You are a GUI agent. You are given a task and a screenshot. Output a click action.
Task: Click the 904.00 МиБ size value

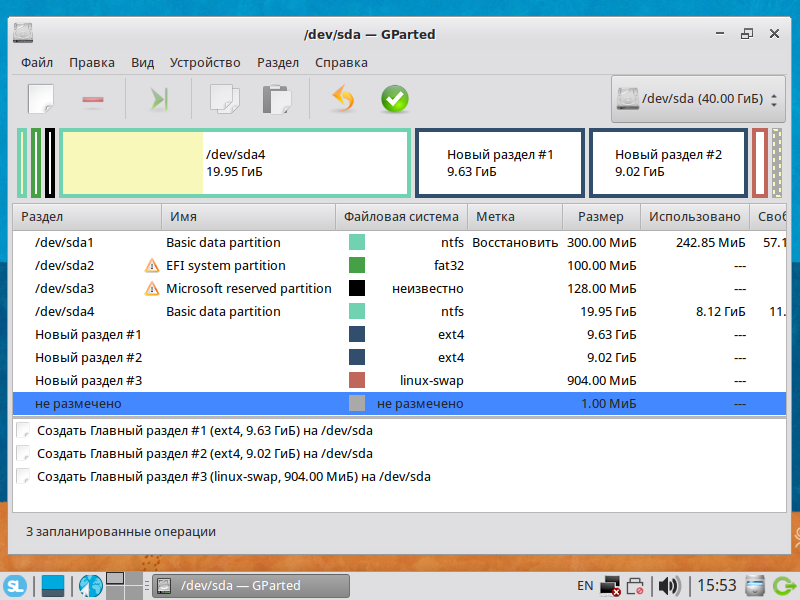click(x=602, y=381)
